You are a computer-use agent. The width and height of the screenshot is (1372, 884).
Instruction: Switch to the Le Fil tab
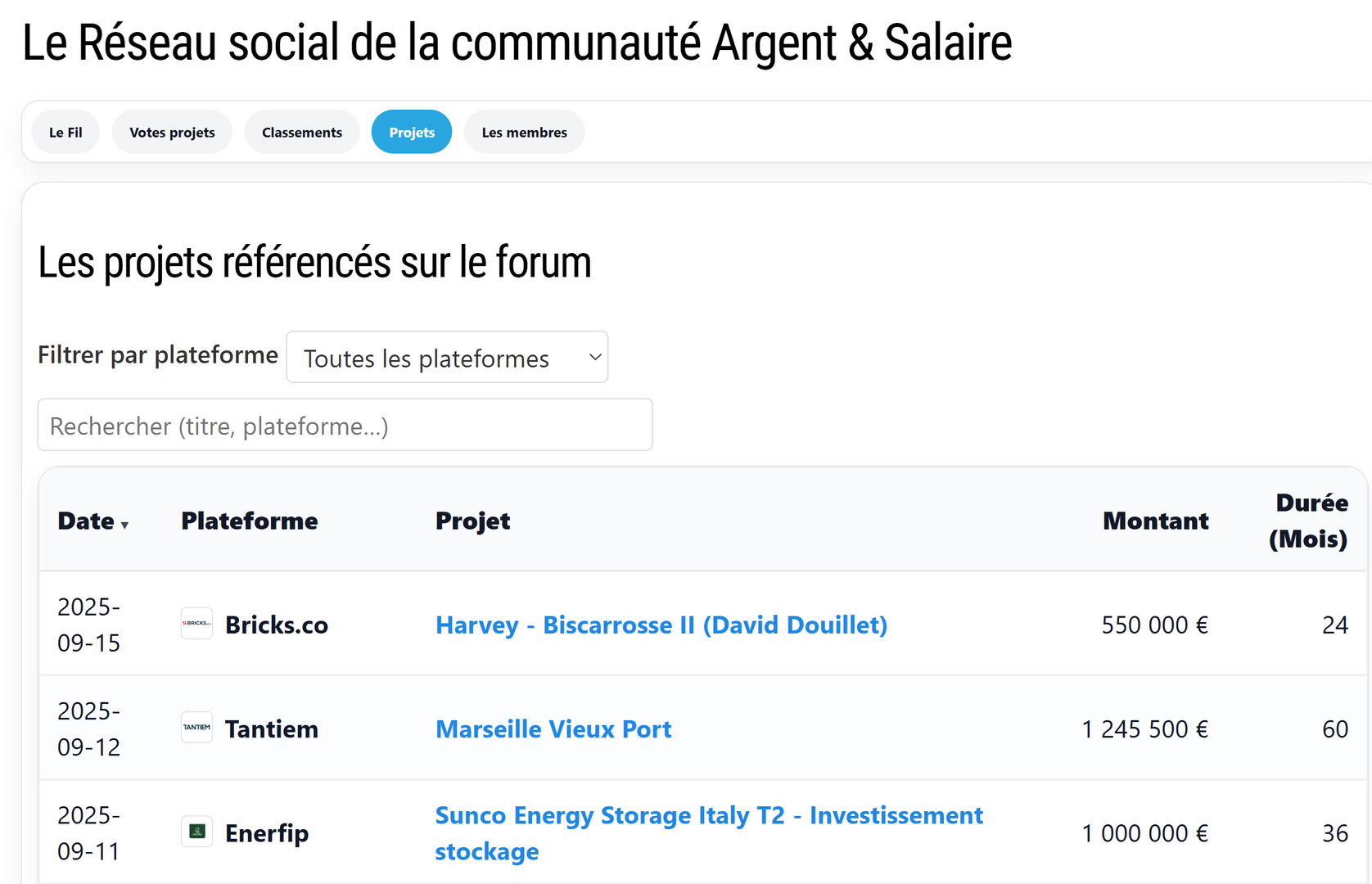tap(65, 133)
